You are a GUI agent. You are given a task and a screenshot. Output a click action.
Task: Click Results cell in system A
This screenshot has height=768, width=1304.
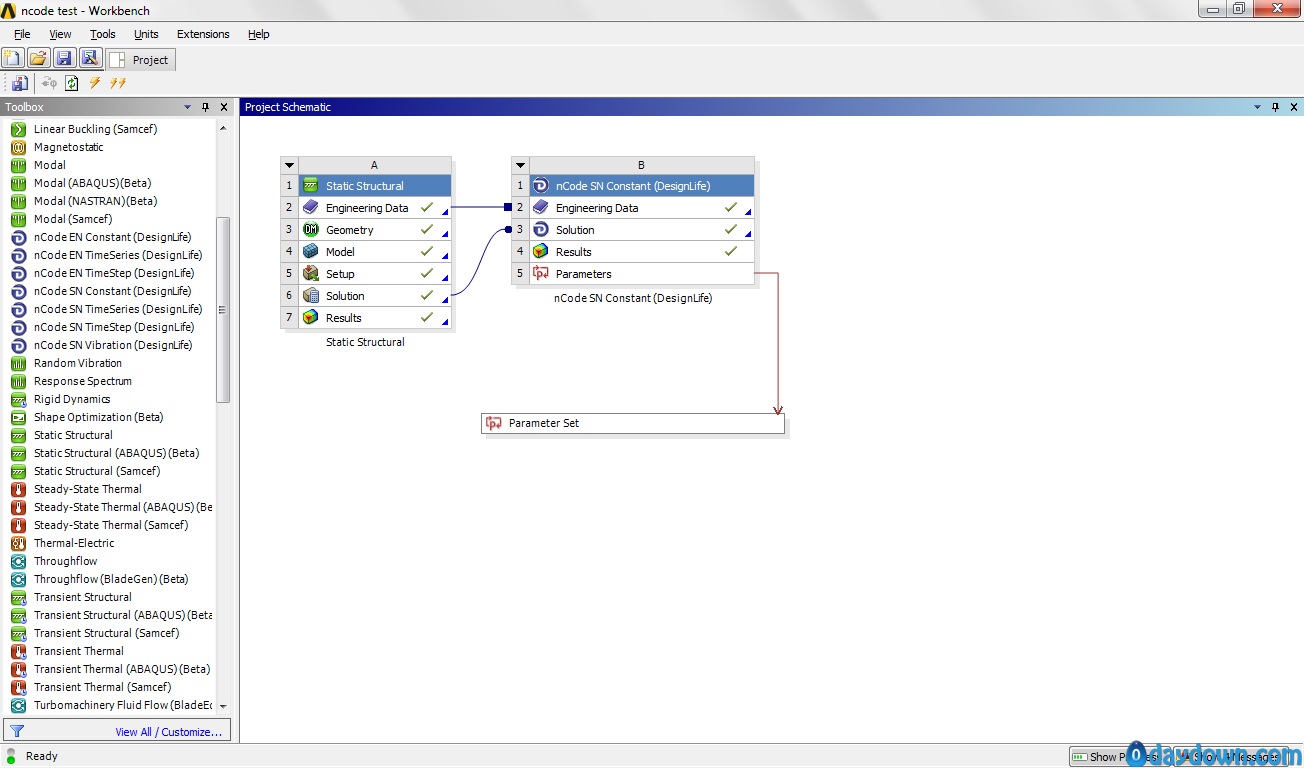point(375,318)
